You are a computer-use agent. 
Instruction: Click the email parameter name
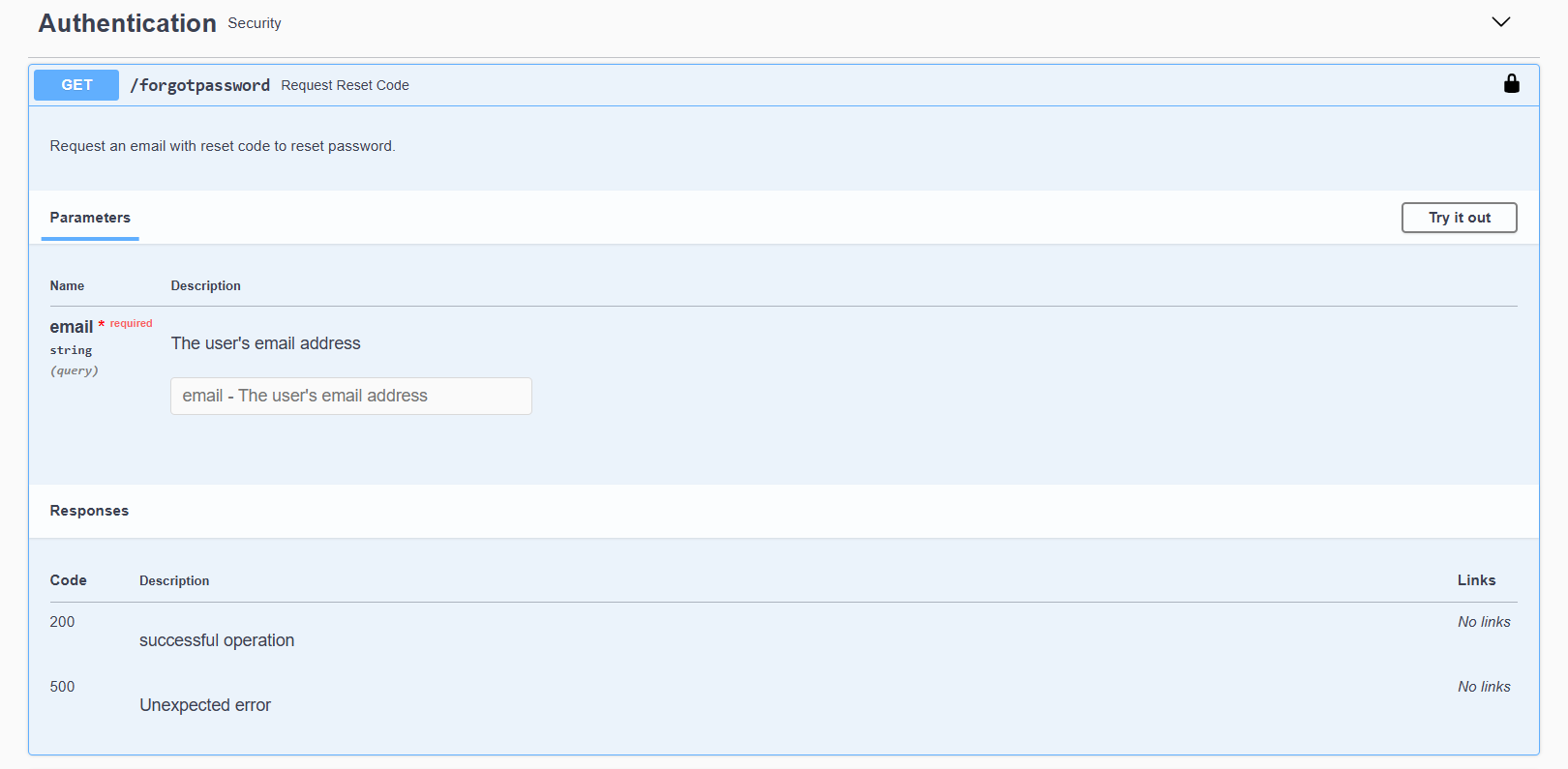(x=72, y=327)
